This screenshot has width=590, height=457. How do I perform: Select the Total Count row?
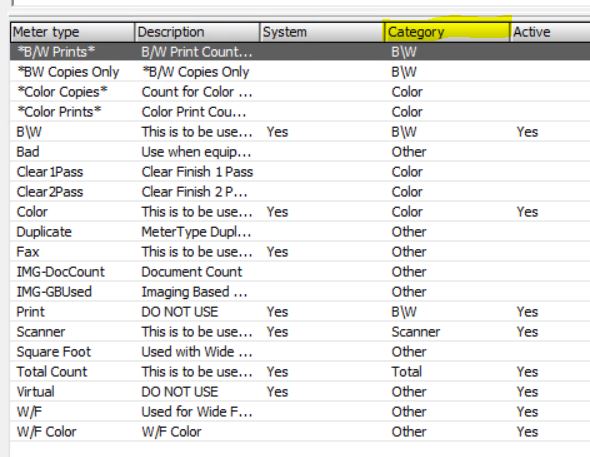coord(300,372)
